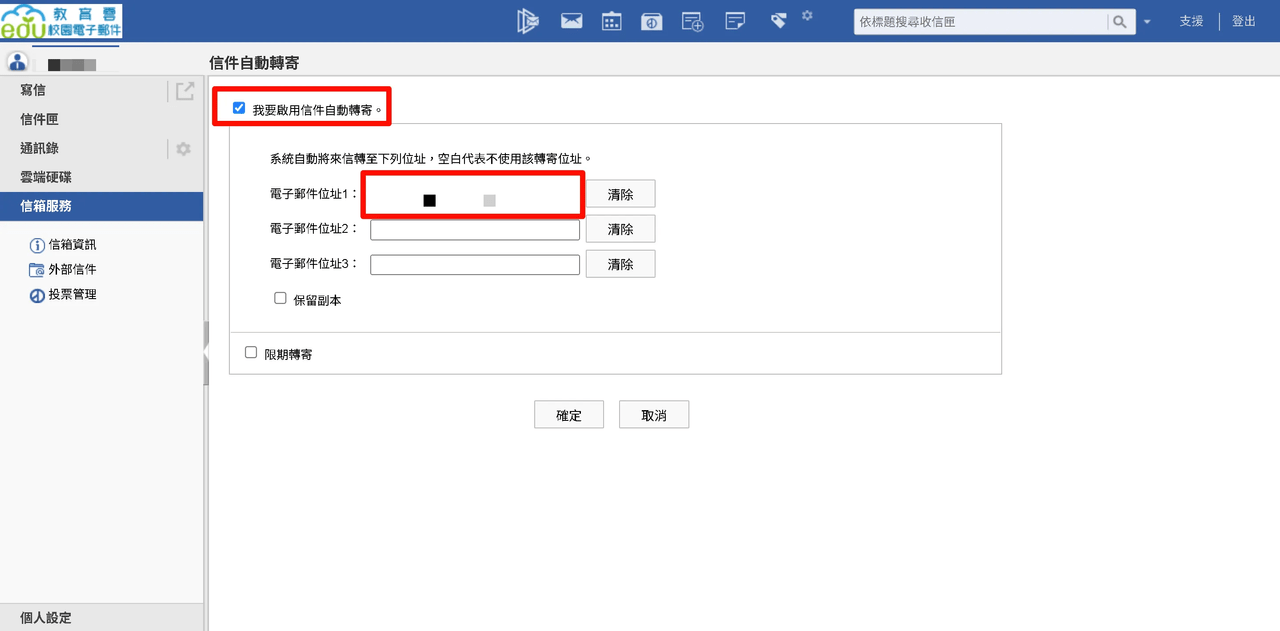Enable the 限期轉寄 time-limited forwarding checkbox
This screenshot has height=631, width=1280.
[251, 352]
